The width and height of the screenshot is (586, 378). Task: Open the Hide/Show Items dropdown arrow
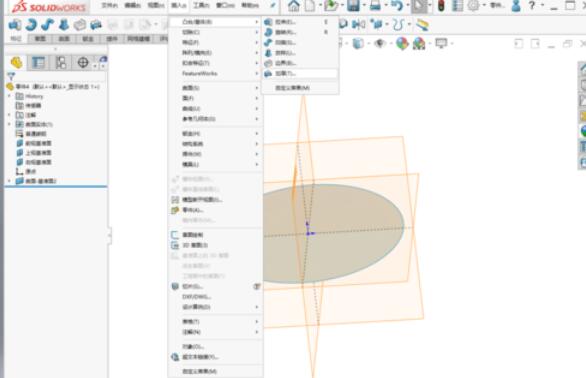tap(391, 44)
